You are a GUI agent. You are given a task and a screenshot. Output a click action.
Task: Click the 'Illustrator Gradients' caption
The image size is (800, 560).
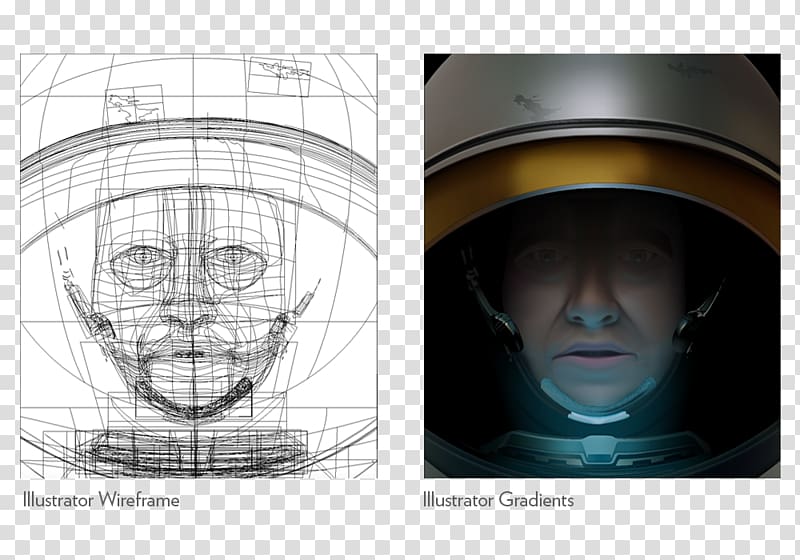[498, 499]
